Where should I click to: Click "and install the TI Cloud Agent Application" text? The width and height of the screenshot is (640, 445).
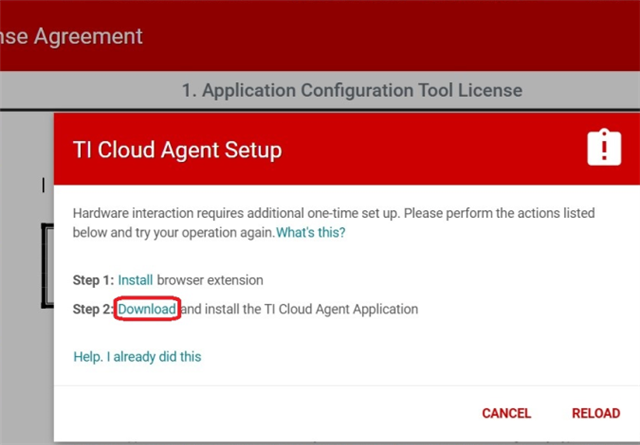(x=299, y=309)
